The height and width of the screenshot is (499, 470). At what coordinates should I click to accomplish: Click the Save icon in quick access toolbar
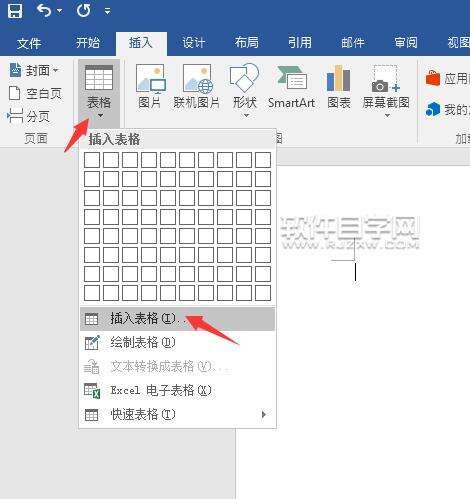[15, 11]
